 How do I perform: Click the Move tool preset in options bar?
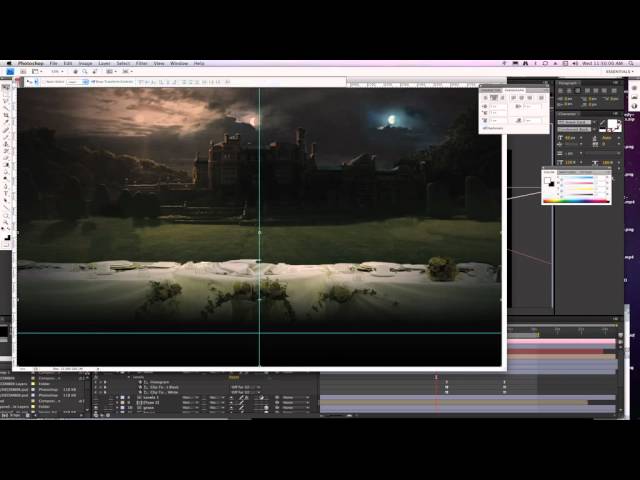[x=31, y=82]
